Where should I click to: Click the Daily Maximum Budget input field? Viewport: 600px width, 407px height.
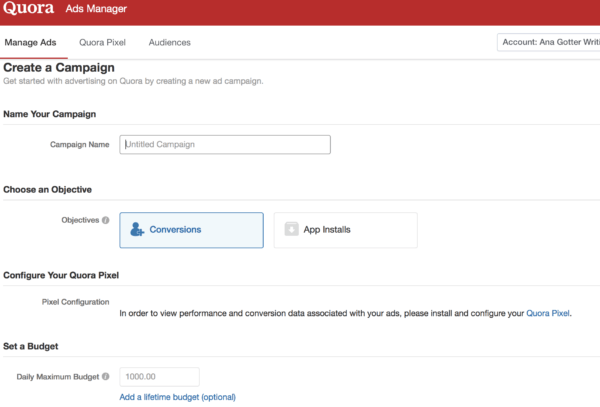(160, 377)
